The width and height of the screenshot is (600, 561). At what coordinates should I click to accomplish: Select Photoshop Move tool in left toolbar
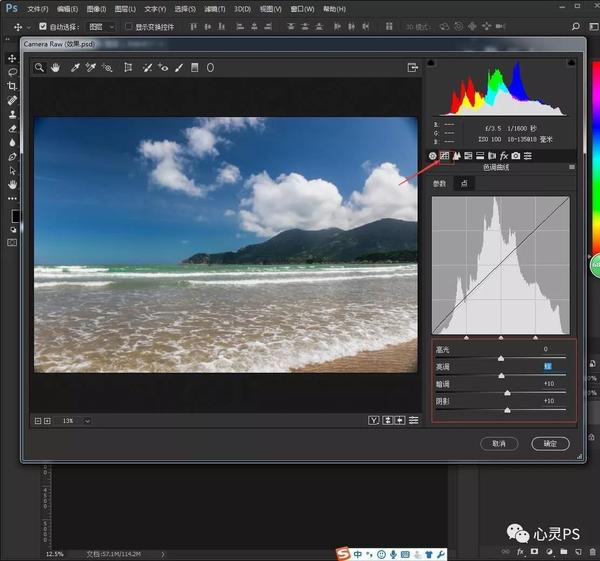pyautogui.click(x=12, y=58)
